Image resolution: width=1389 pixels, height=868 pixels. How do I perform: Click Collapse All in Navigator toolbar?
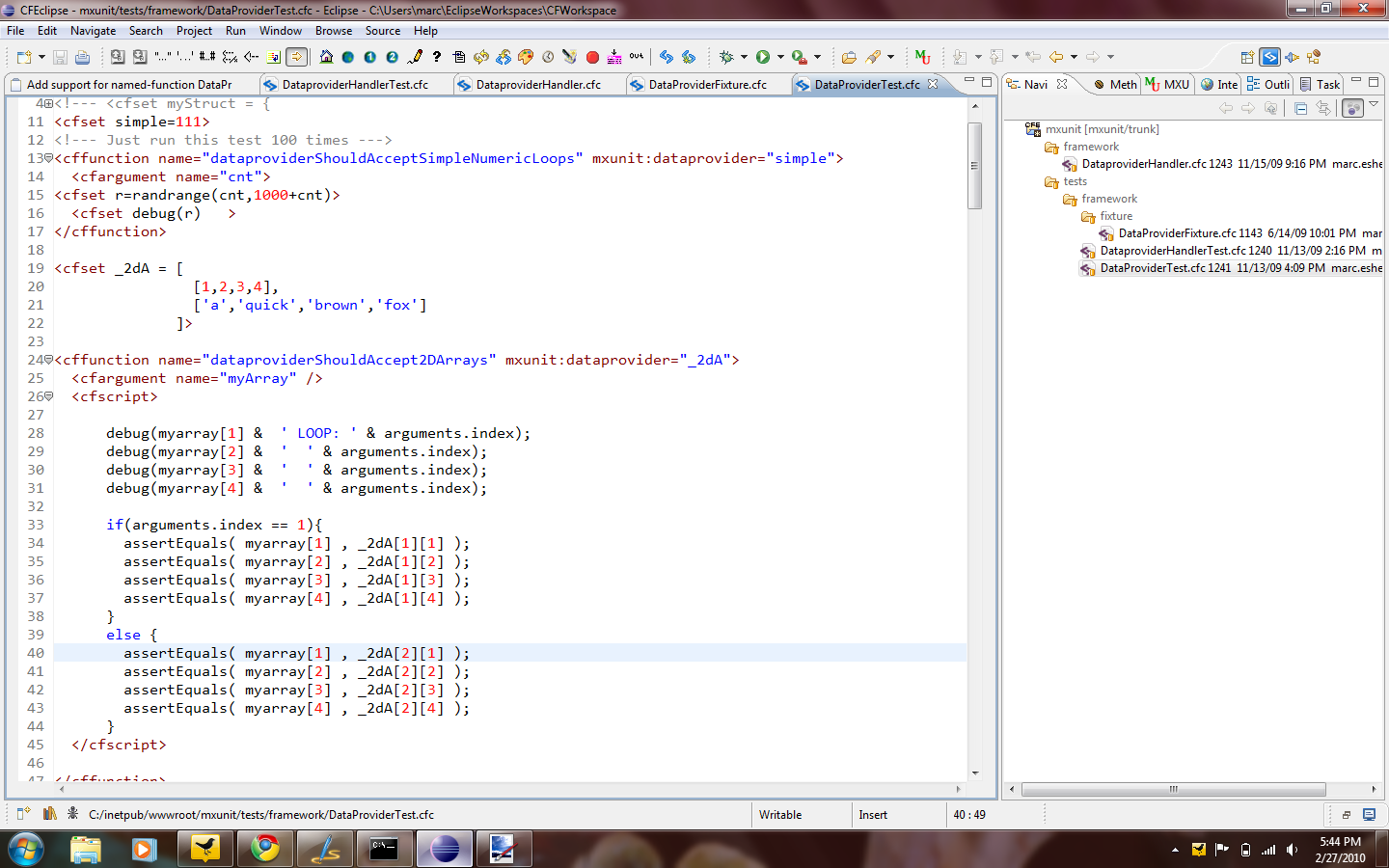1300,108
